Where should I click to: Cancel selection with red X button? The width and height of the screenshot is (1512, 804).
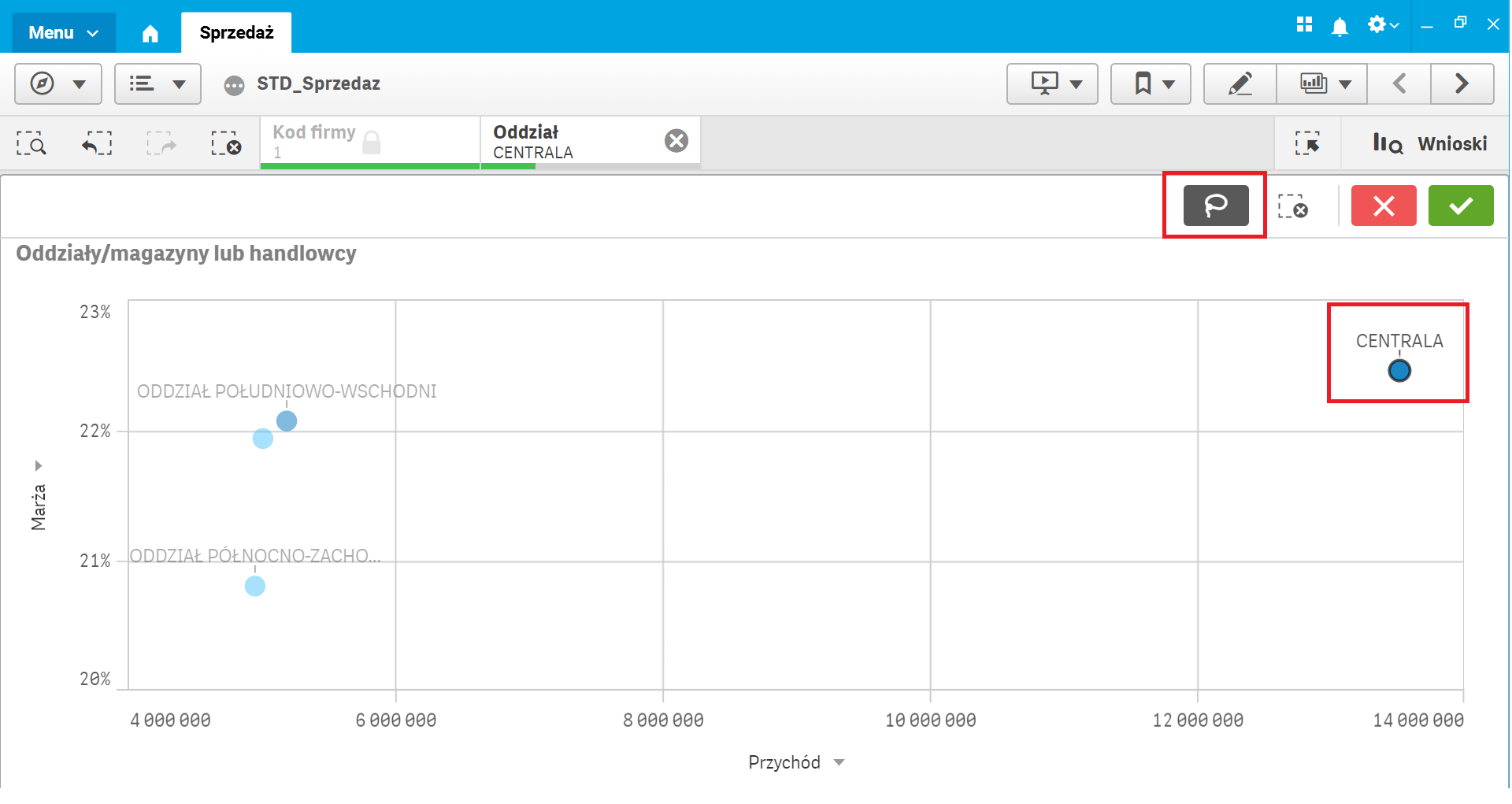(x=1384, y=206)
